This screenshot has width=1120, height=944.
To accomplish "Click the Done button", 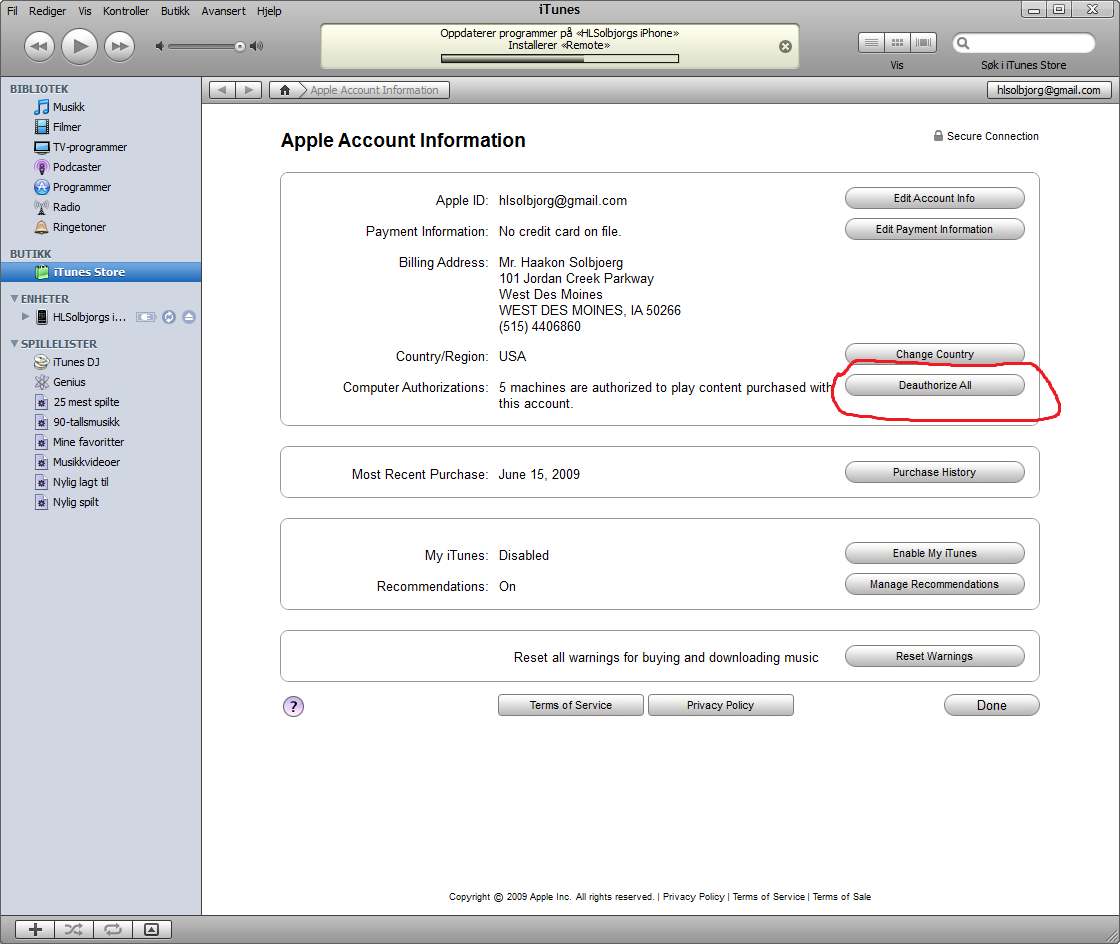I will 991,705.
